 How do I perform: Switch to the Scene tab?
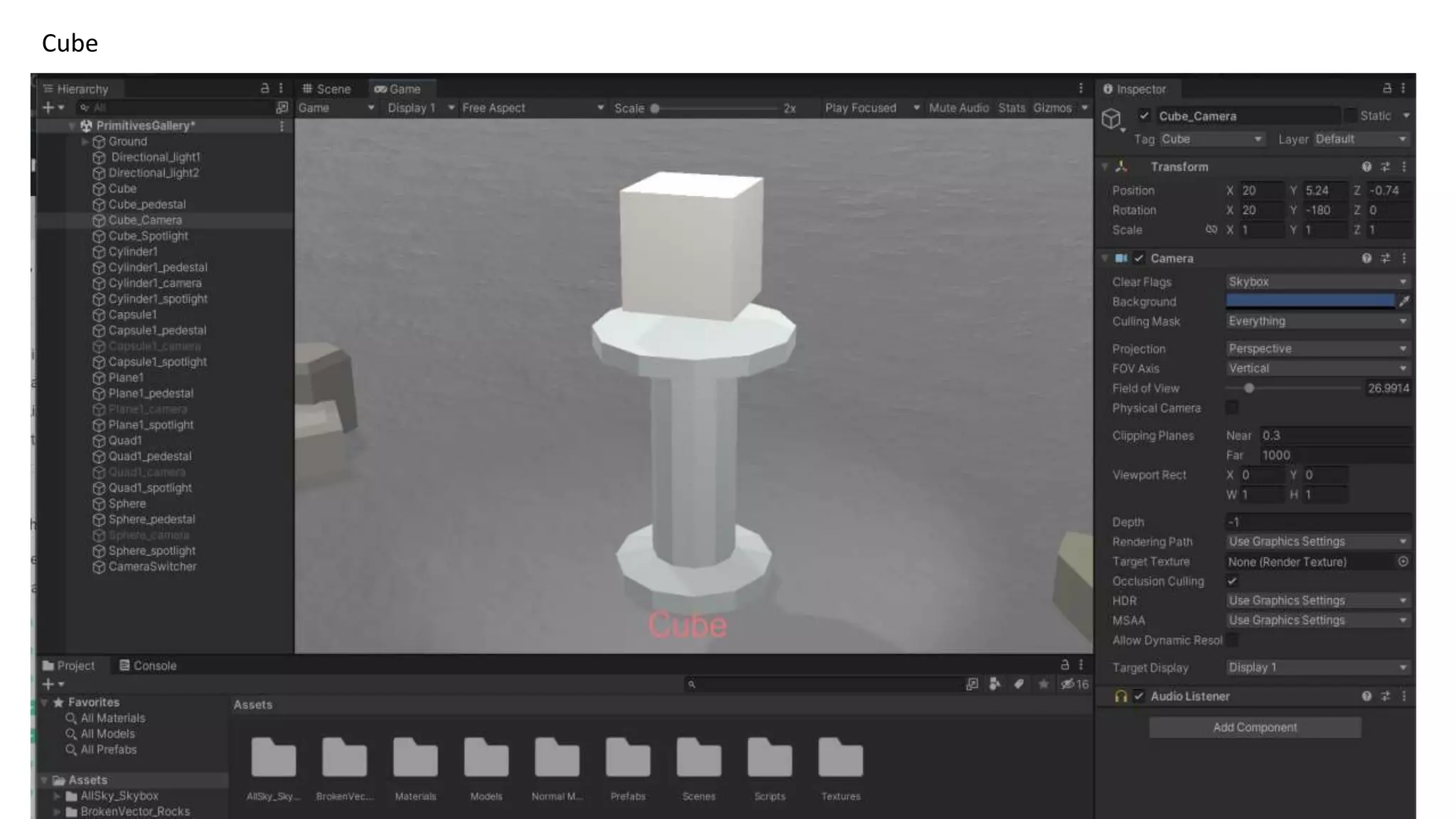tap(327, 89)
